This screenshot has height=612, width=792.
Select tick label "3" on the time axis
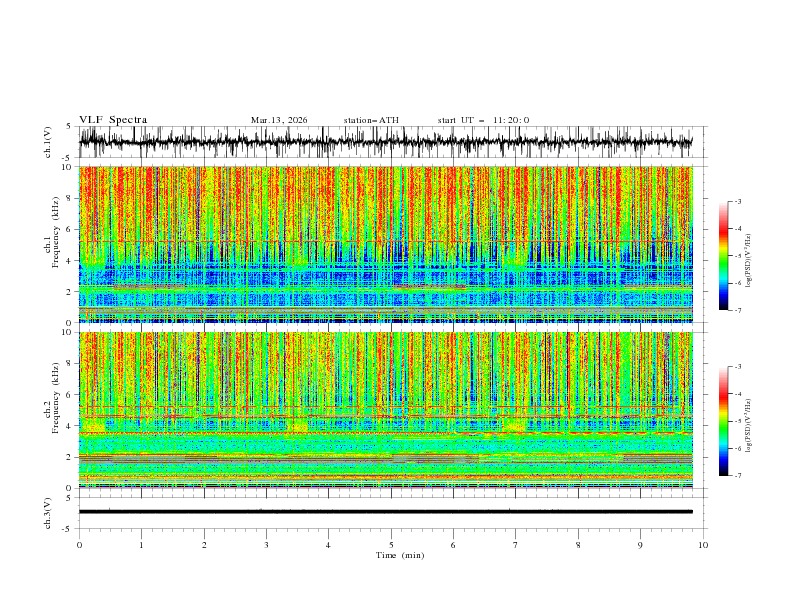(x=266, y=545)
